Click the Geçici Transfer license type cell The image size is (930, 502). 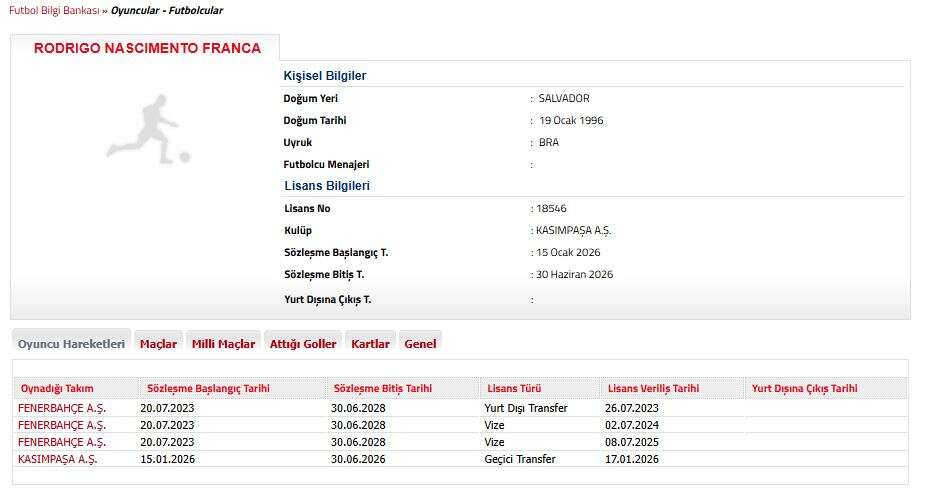[x=520, y=459]
